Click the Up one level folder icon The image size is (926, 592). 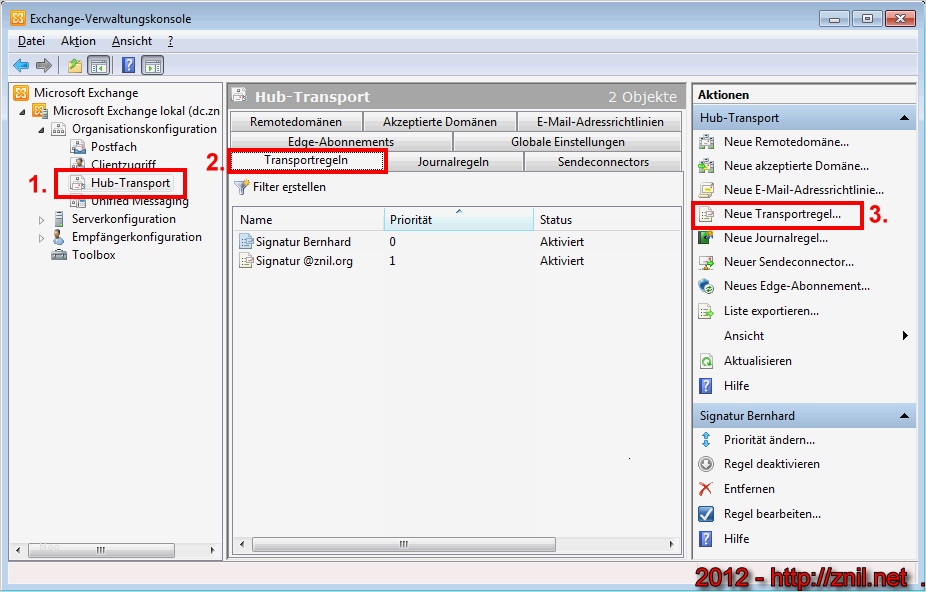pos(74,65)
